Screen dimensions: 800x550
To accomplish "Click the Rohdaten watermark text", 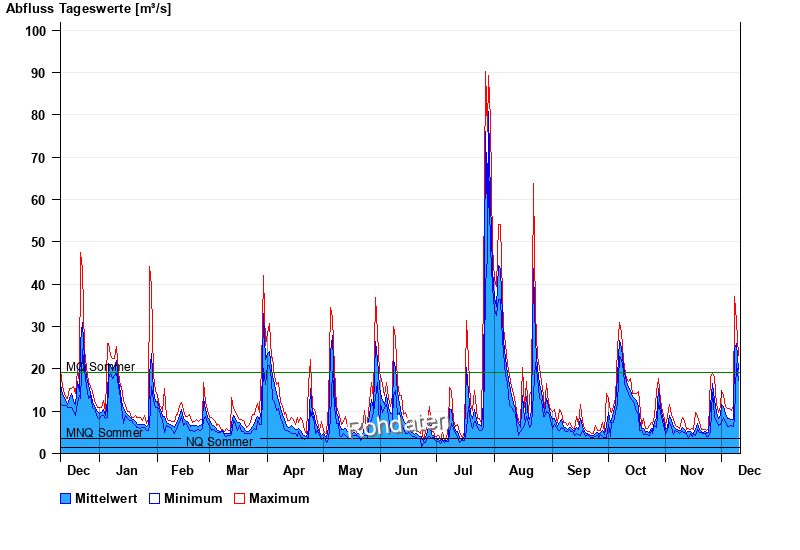I will coord(398,426).
